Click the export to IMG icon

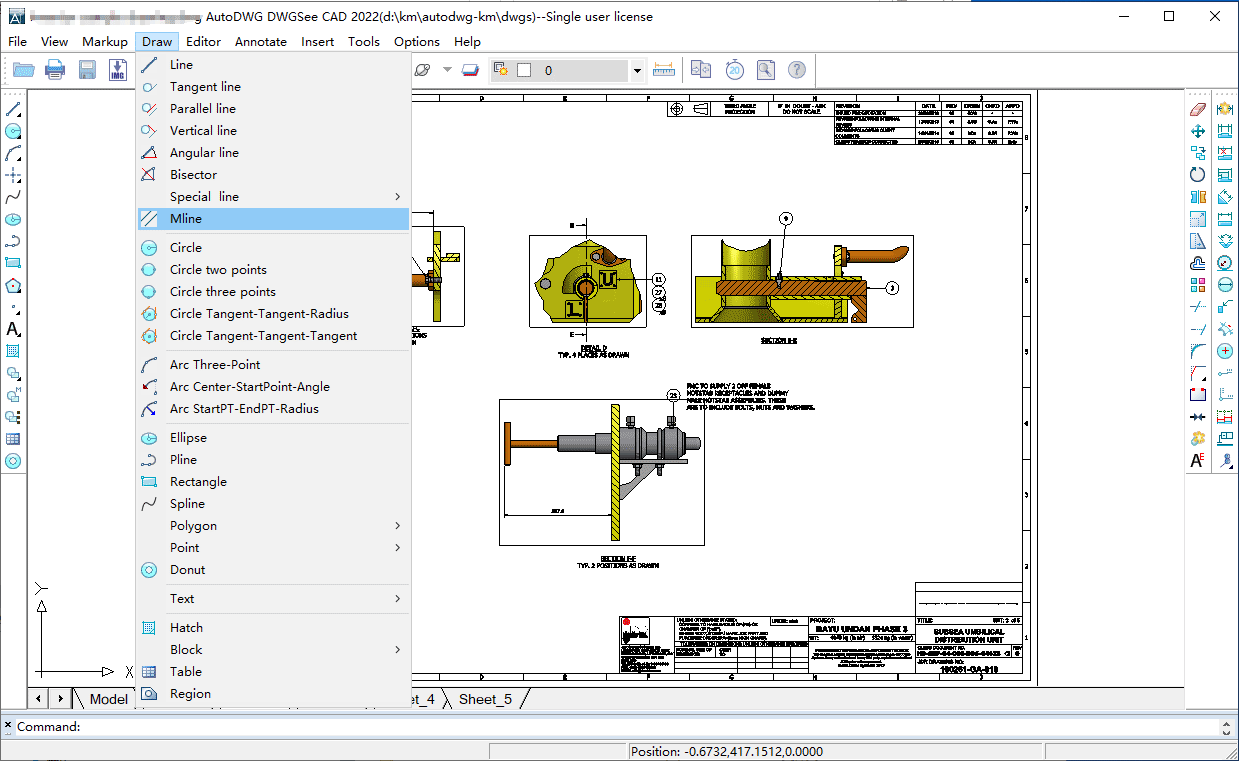pos(118,70)
